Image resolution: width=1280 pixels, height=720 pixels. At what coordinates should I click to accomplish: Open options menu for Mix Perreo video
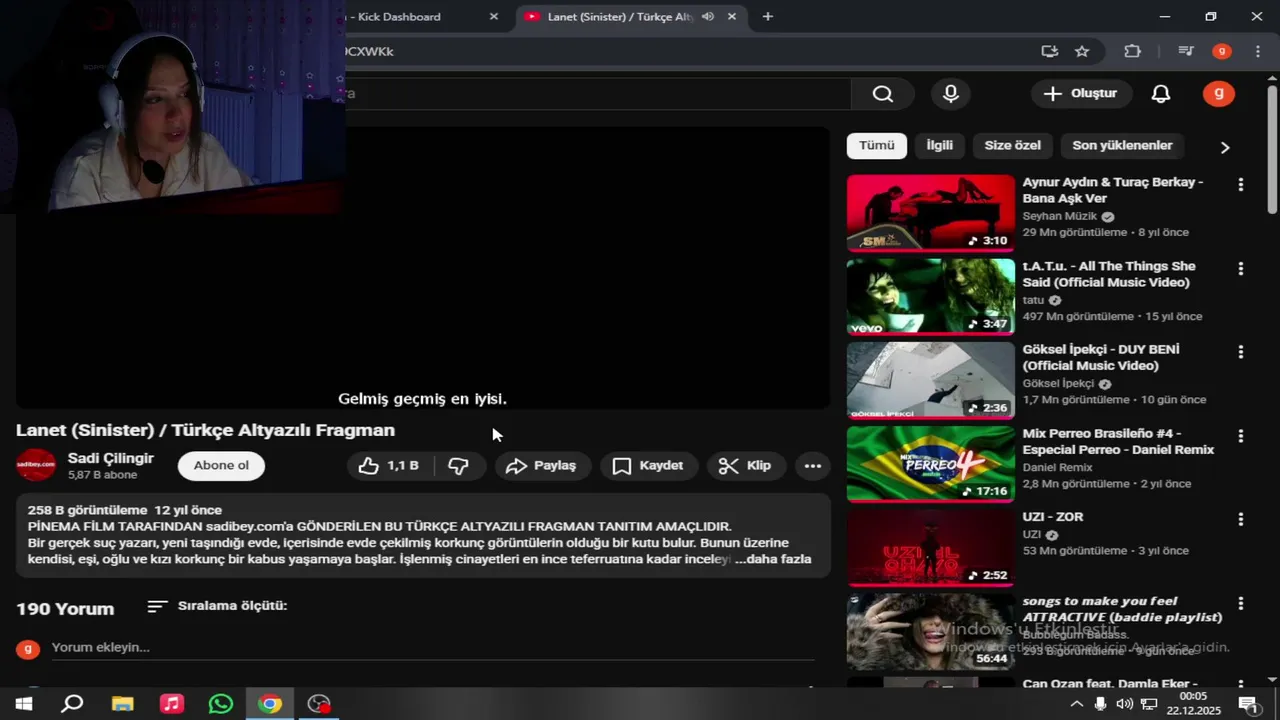(1241, 436)
